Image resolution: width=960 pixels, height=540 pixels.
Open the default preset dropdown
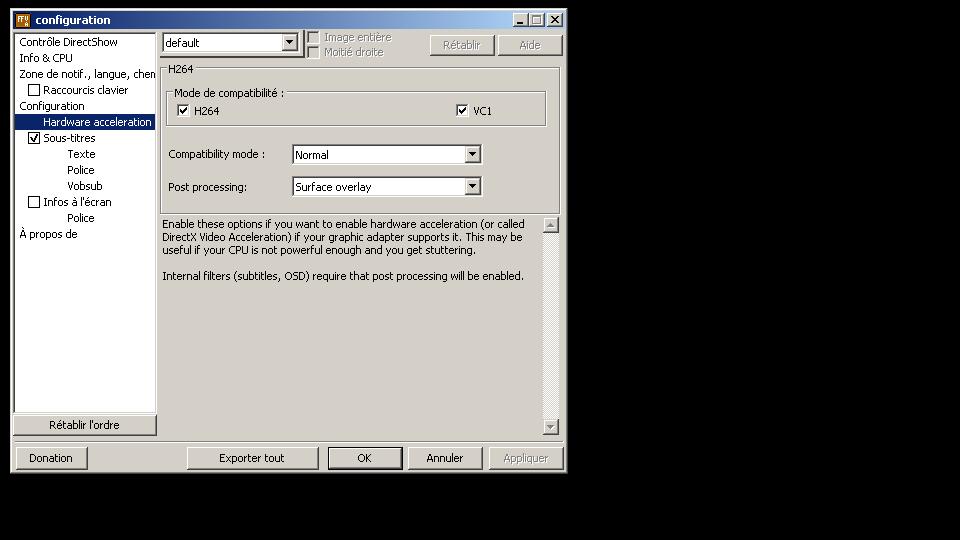289,43
